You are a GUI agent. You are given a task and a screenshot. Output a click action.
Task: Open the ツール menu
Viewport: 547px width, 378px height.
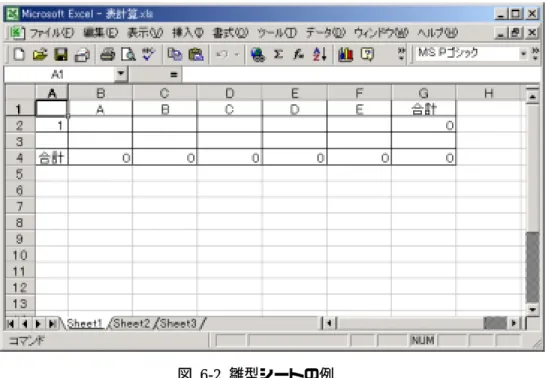(277, 33)
